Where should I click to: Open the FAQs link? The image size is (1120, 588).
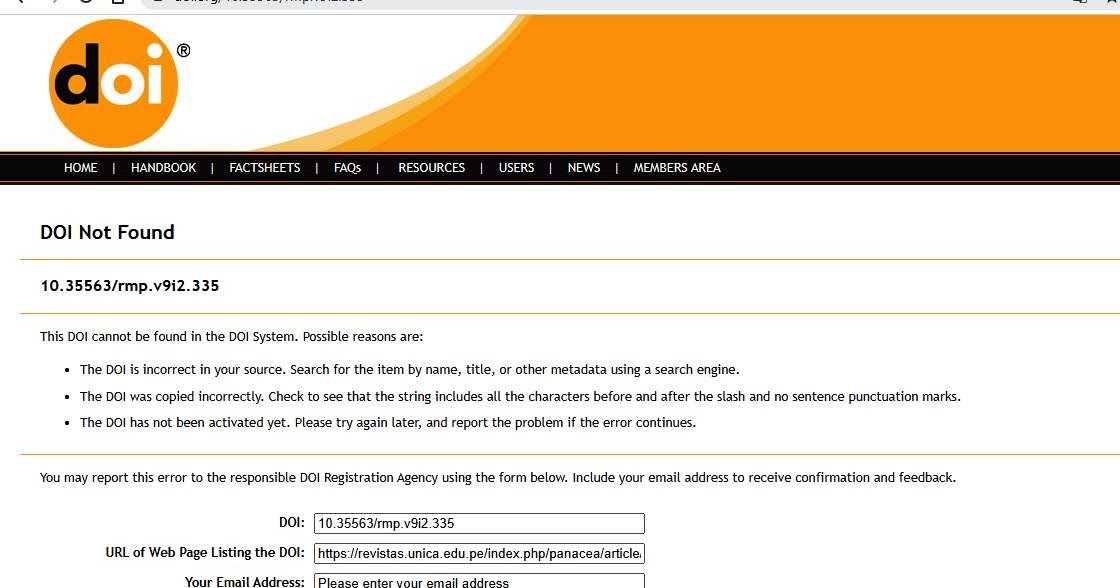(347, 167)
